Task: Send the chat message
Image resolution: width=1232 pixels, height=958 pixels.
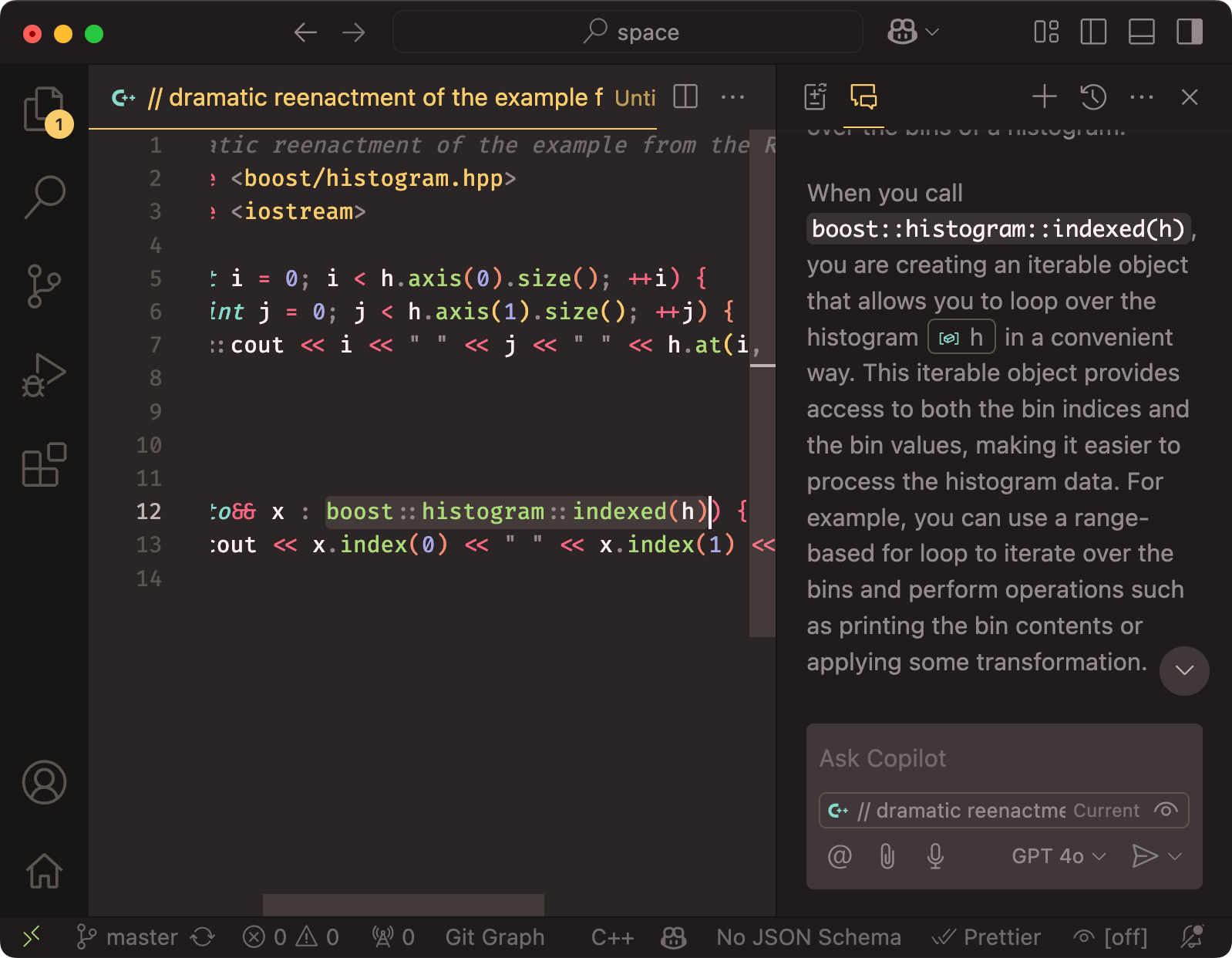Action: pos(1144,856)
